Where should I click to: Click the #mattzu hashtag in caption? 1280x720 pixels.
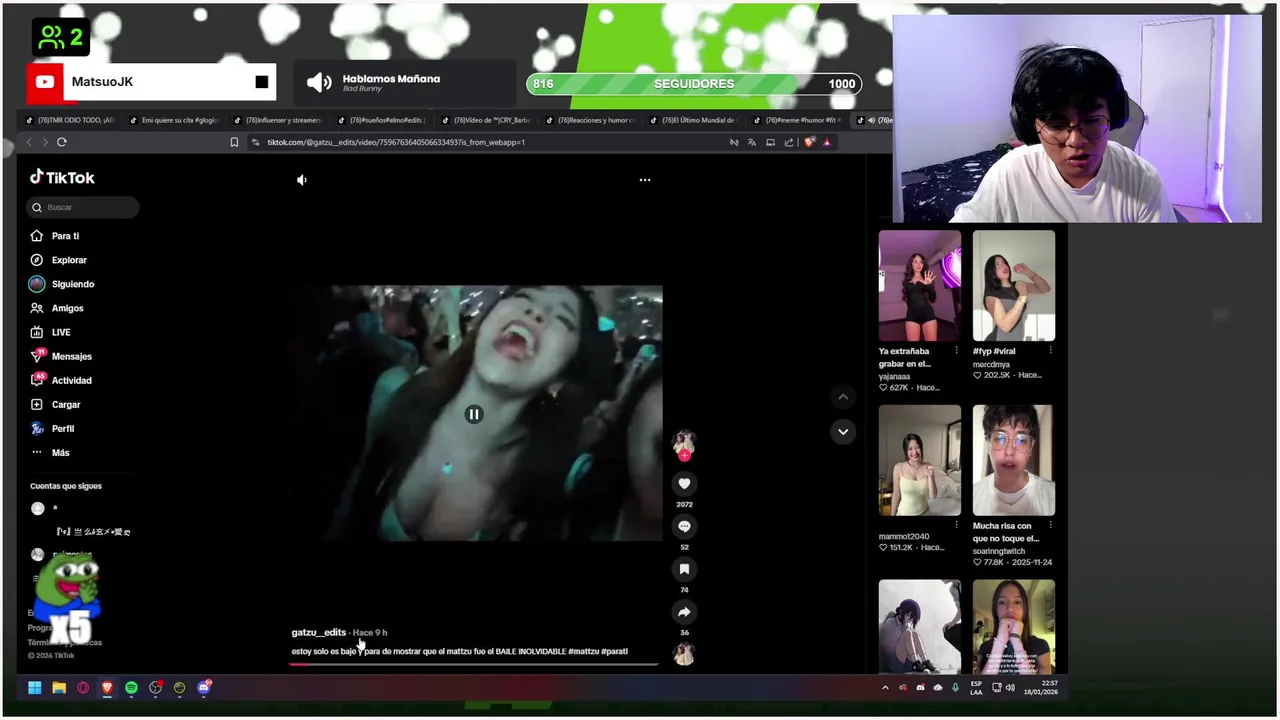(x=583, y=651)
